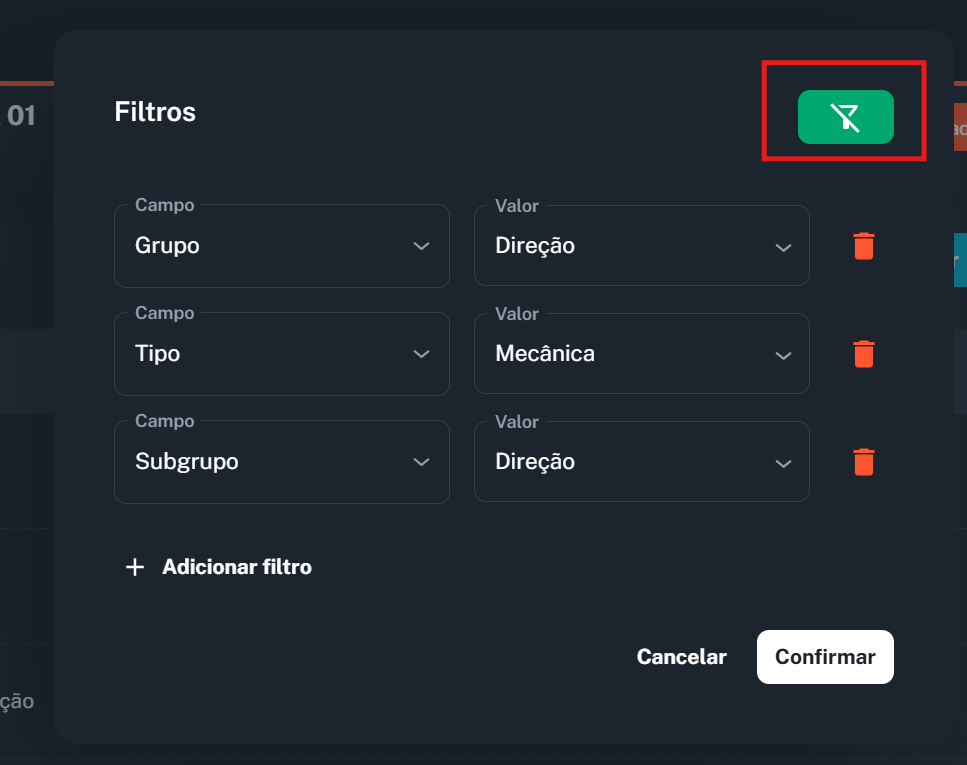Click the chevron on the Subgrupo field
This screenshot has height=765, width=967.
coord(422,462)
